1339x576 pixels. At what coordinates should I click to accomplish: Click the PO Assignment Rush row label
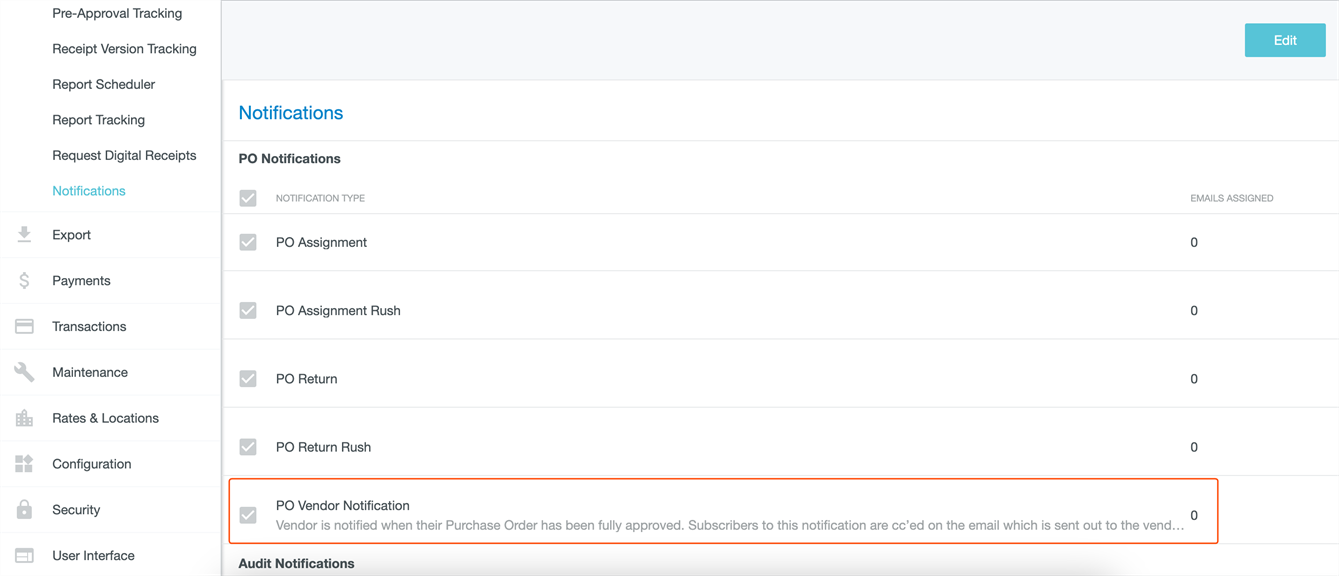tap(338, 310)
